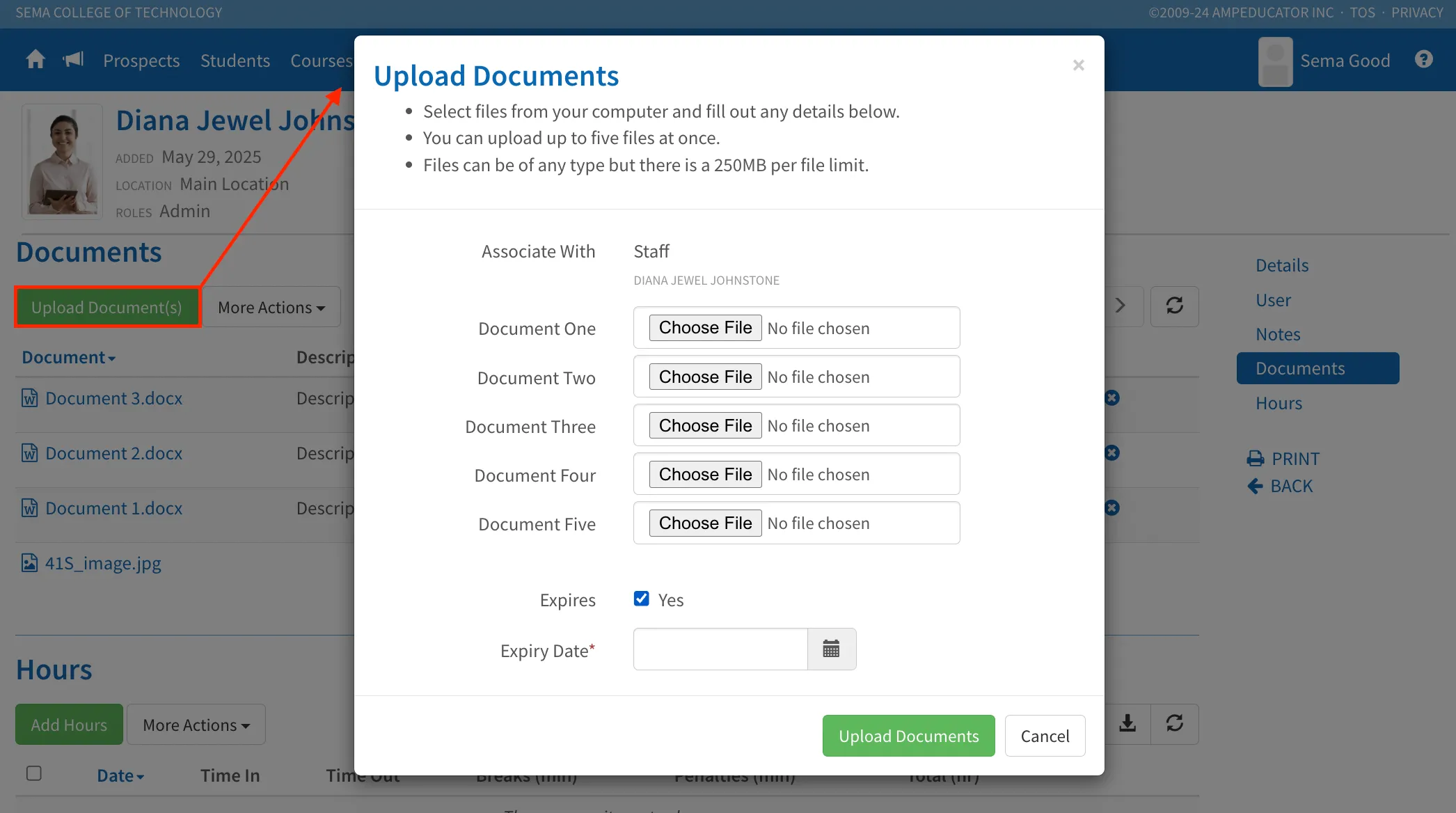Uncheck the Expires Yes checkbox

click(642, 599)
